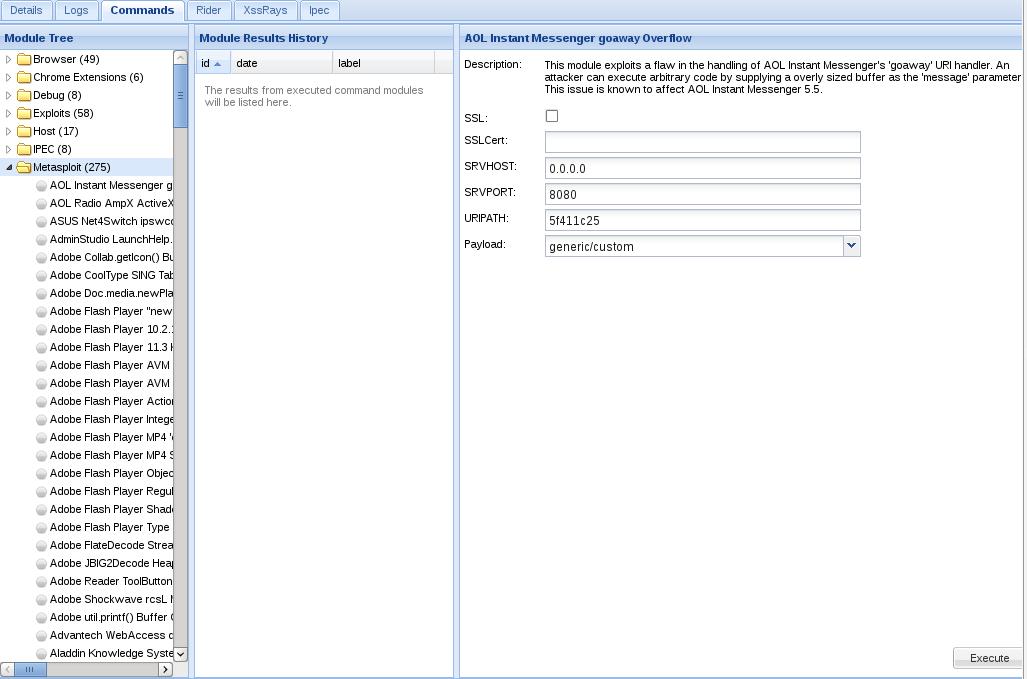Viewport: 1027px width, 679px height.
Task: Click the Chrome Extensions folder icon
Action: pyautogui.click(x=24, y=77)
